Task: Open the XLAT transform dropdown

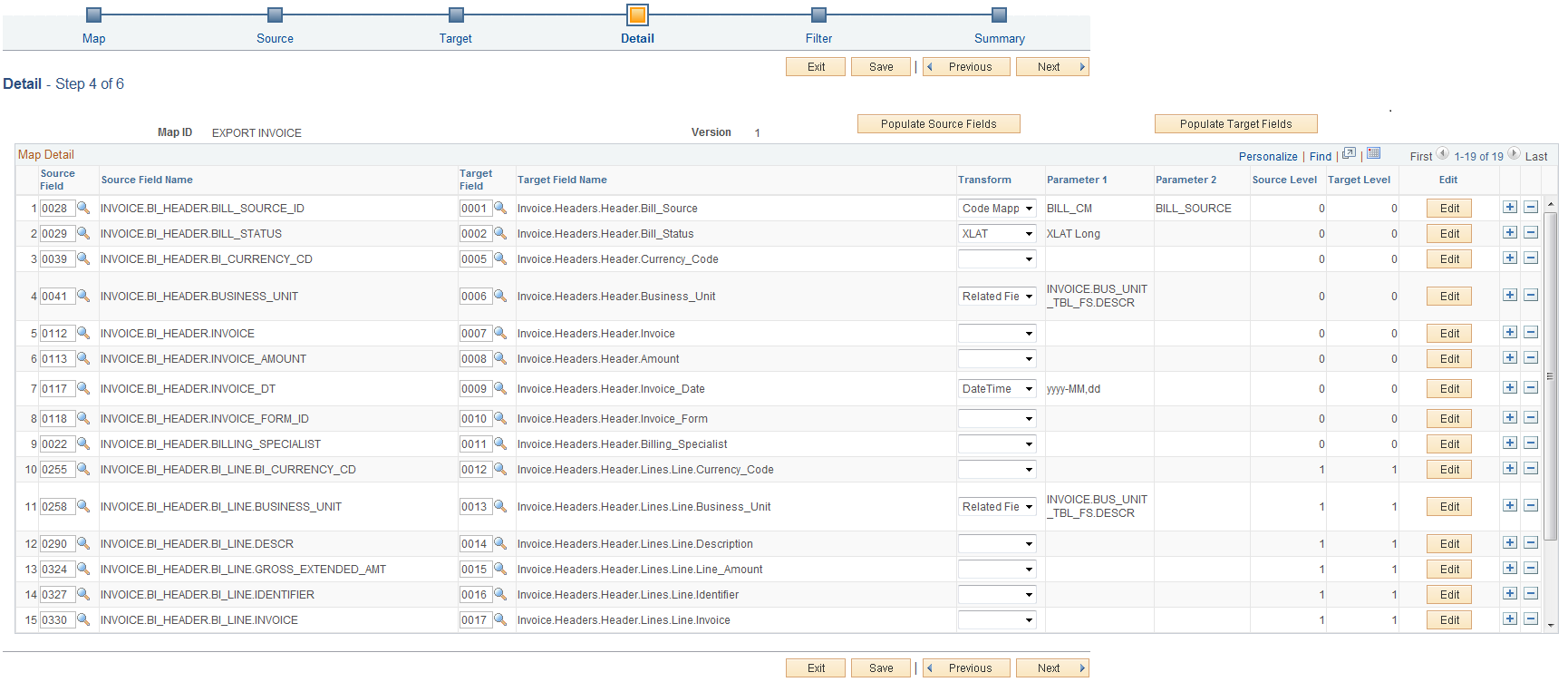Action: point(997,234)
